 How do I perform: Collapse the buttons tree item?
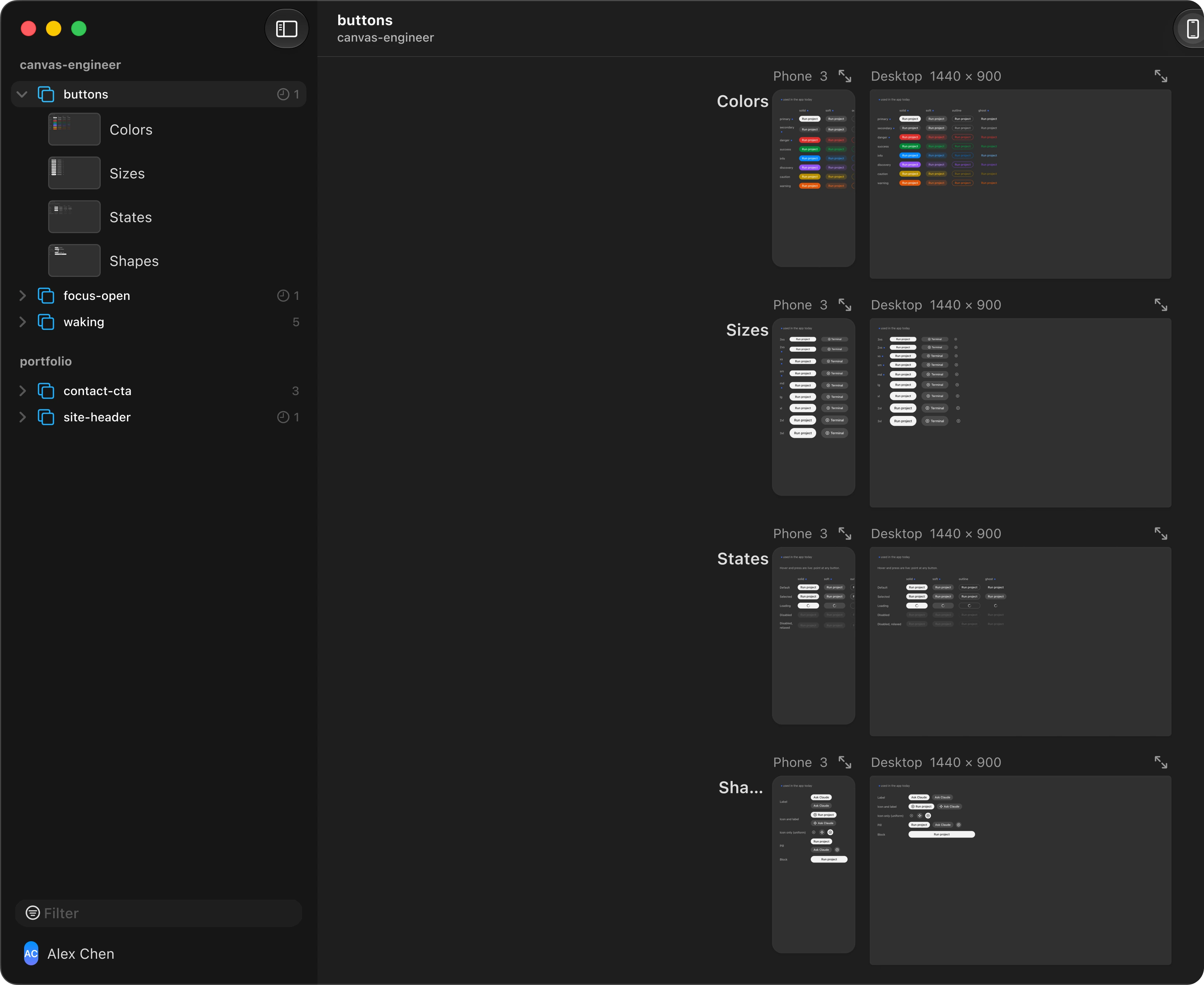point(22,94)
